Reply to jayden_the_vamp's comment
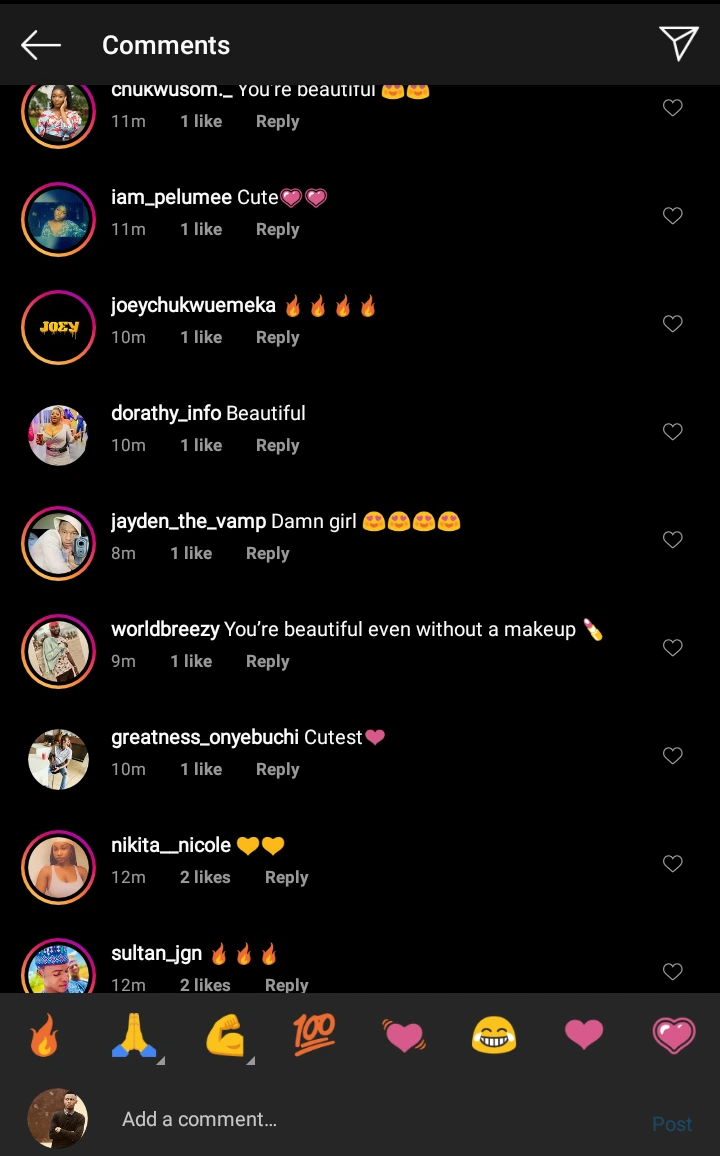 tap(267, 554)
